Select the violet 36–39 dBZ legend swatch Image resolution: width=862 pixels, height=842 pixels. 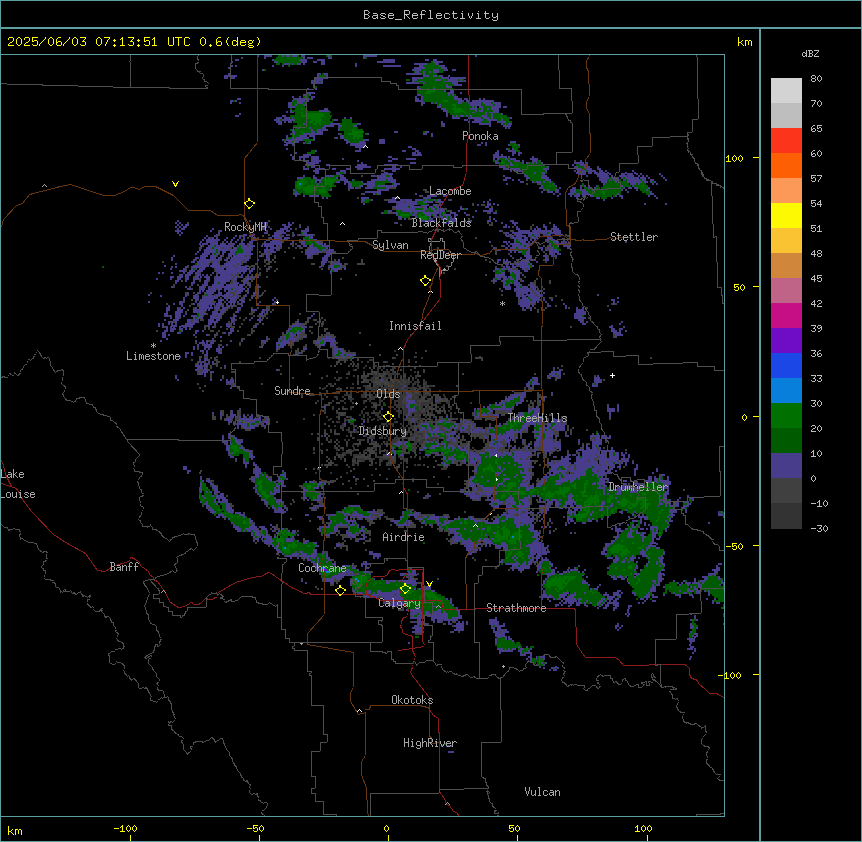[x=786, y=340]
